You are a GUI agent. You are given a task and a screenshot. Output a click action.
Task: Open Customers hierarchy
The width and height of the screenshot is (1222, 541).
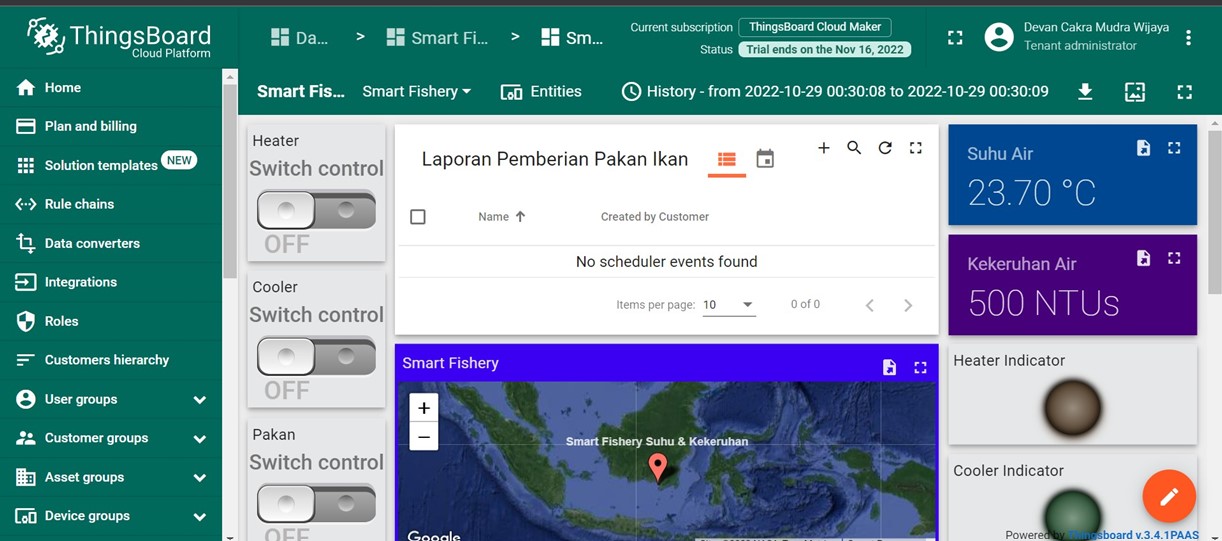pos(111,360)
